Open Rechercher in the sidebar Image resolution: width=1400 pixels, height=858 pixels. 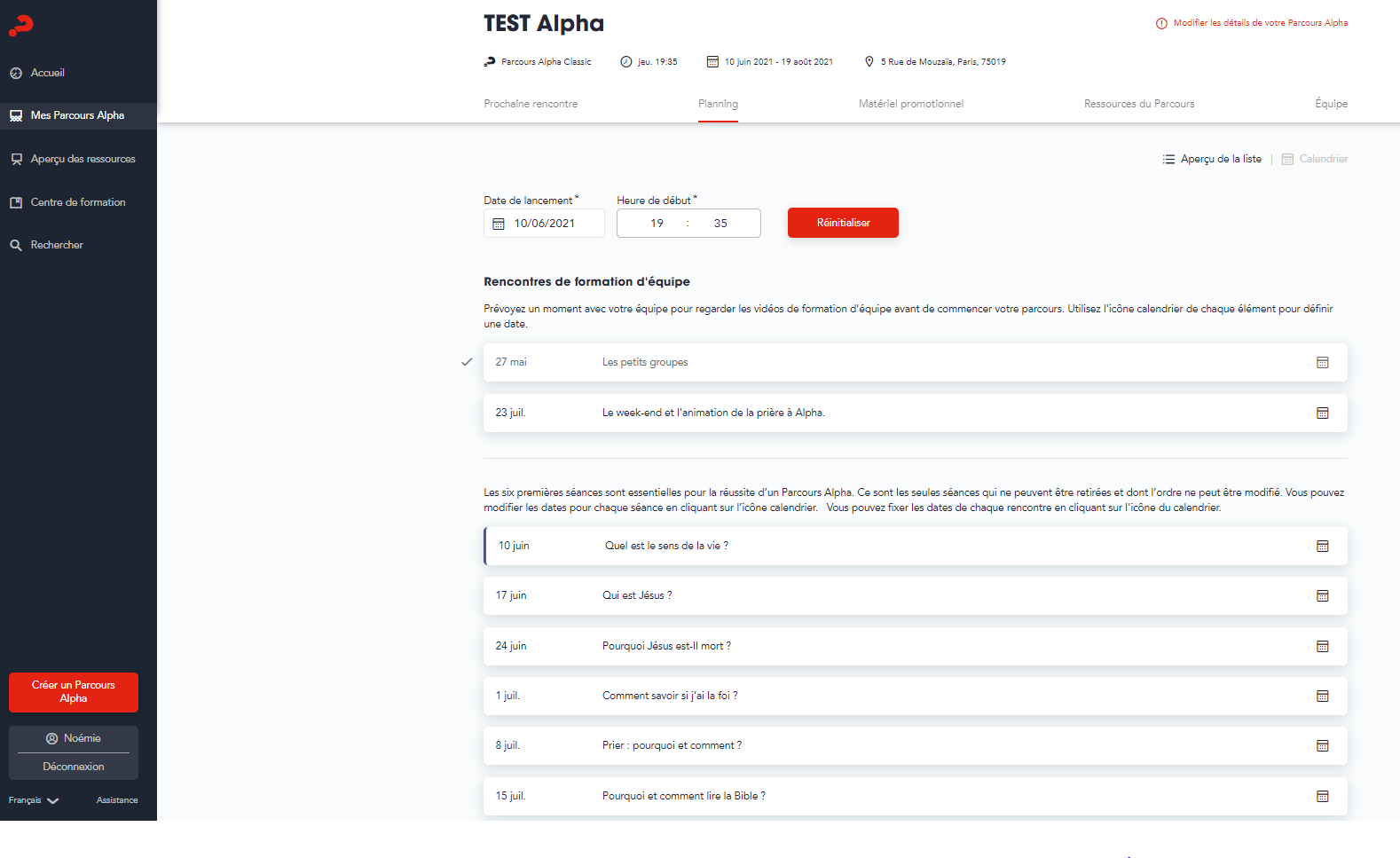tap(57, 245)
